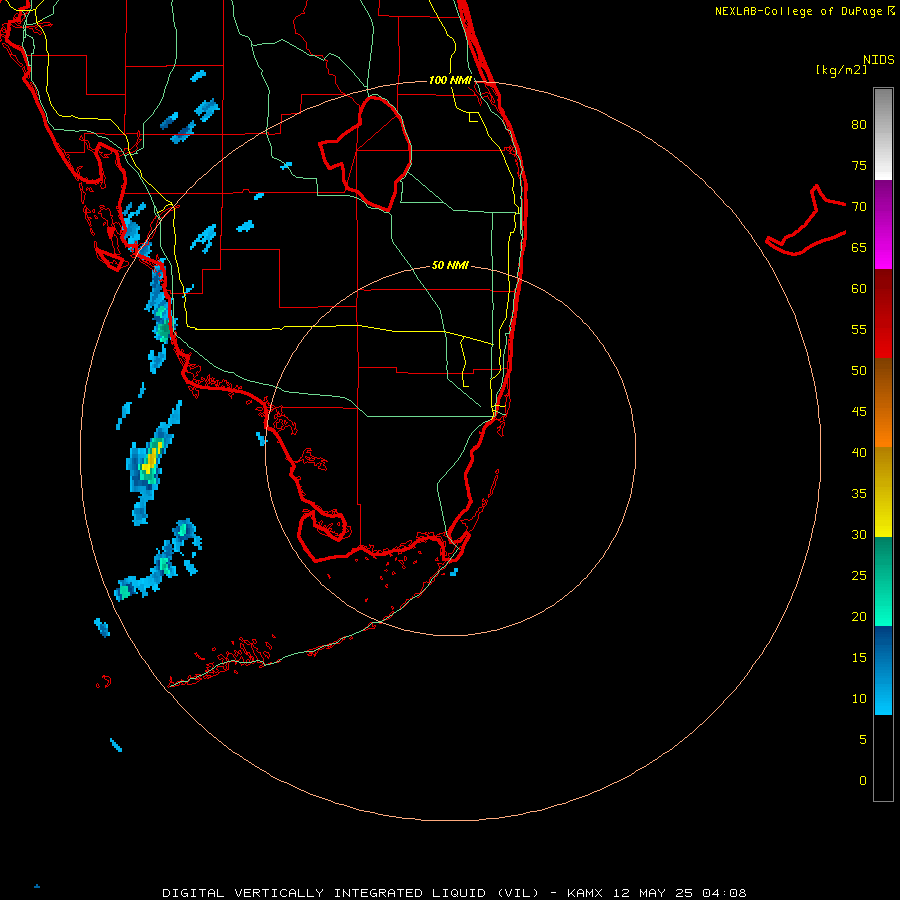Image resolution: width=900 pixels, height=900 pixels.
Task: Click the 65 value on the color scale
Action: tap(859, 247)
